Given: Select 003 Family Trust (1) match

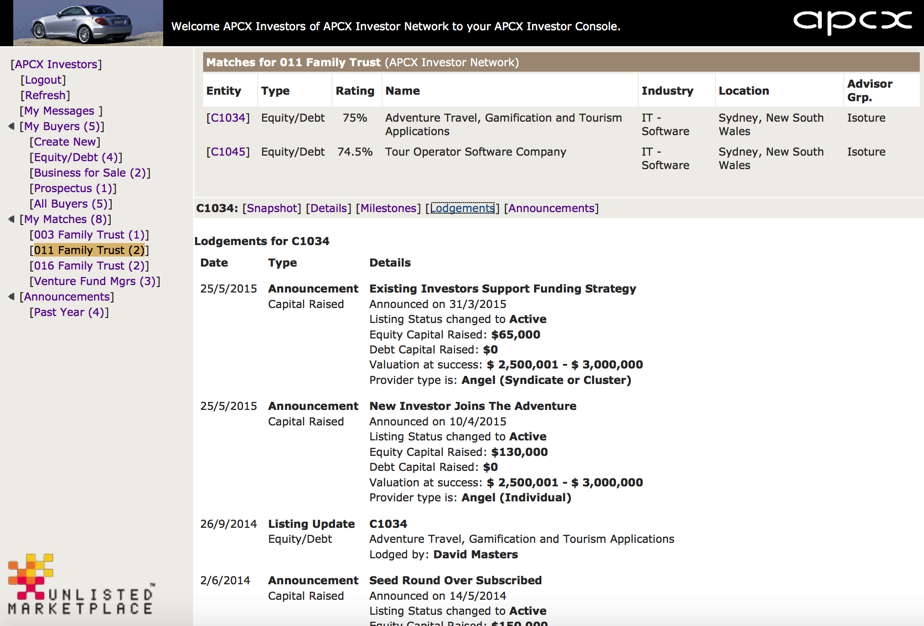Looking at the screenshot, I should click(89, 235).
